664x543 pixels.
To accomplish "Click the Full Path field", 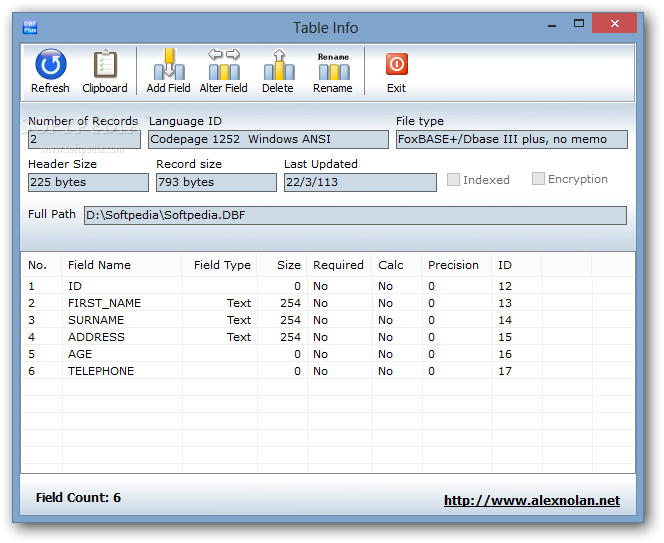I will coord(355,215).
